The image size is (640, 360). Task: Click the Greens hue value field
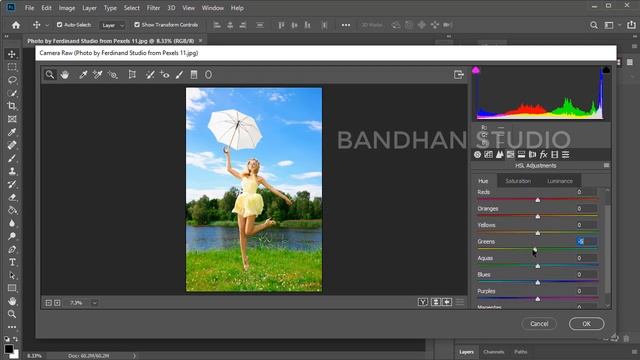[x=587, y=242]
